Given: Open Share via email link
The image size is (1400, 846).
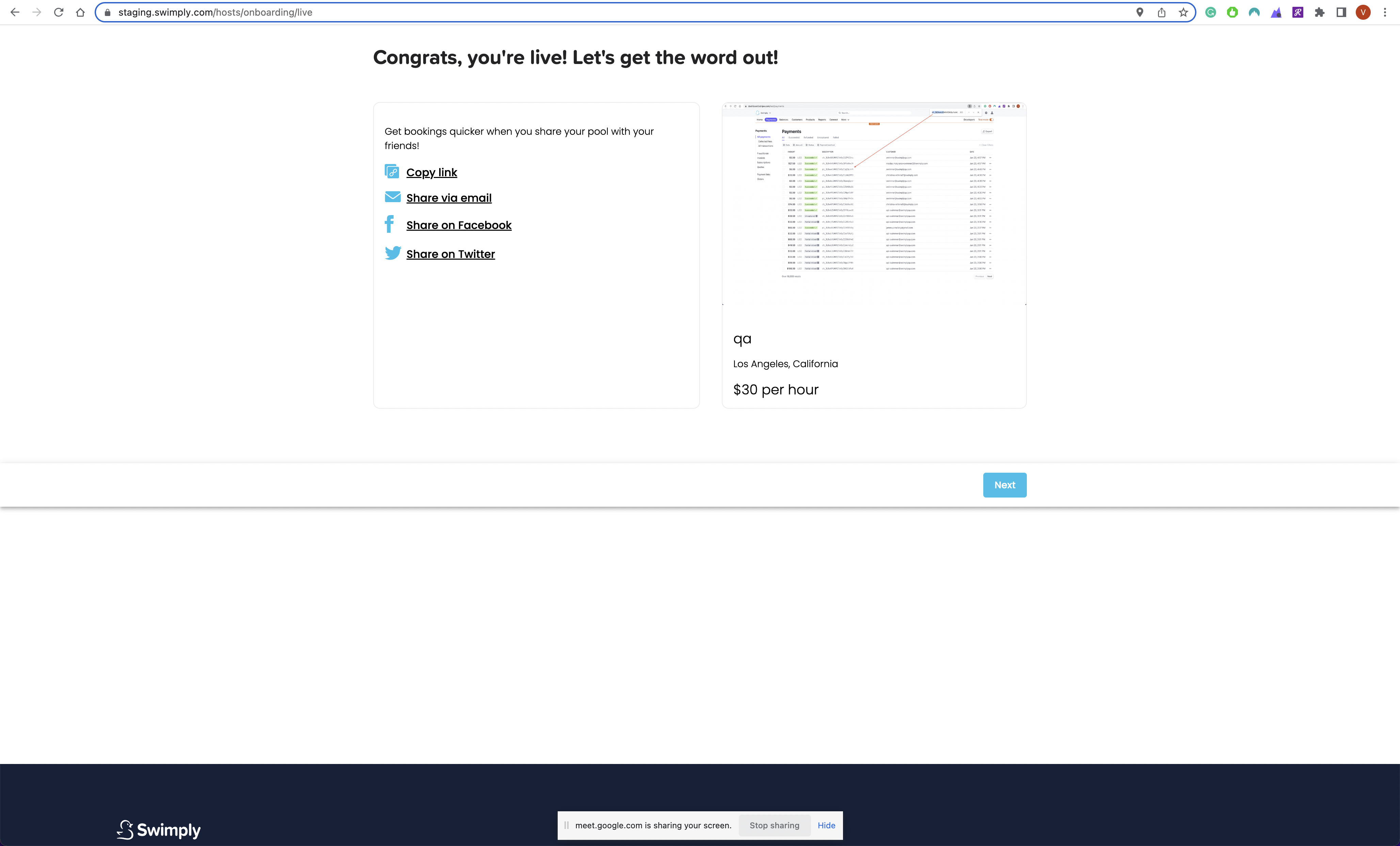Looking at the screenshot, I should [x=449, y=198].
